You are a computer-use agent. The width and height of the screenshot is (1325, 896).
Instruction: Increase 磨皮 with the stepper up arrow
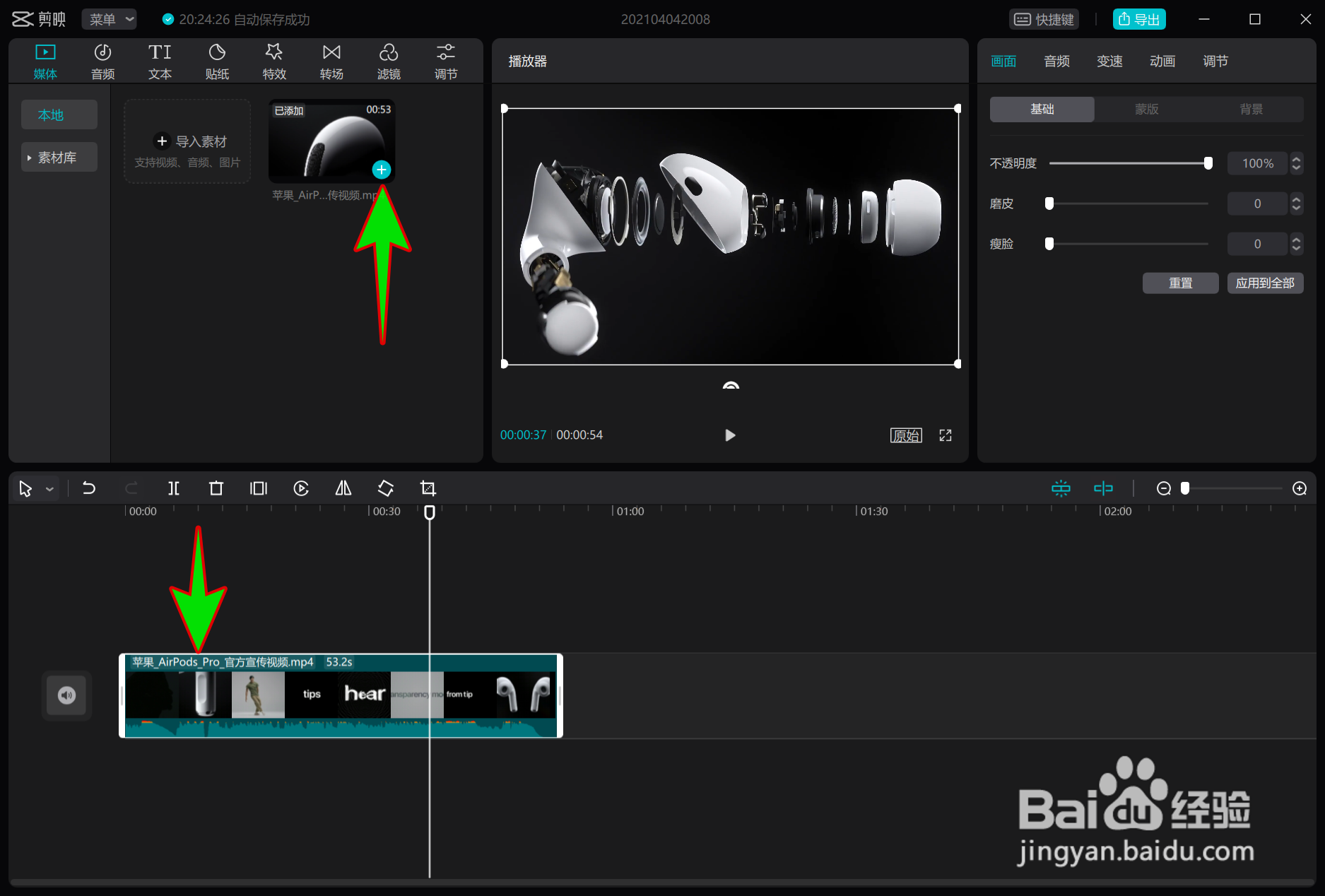click(x=1296, y=199)
